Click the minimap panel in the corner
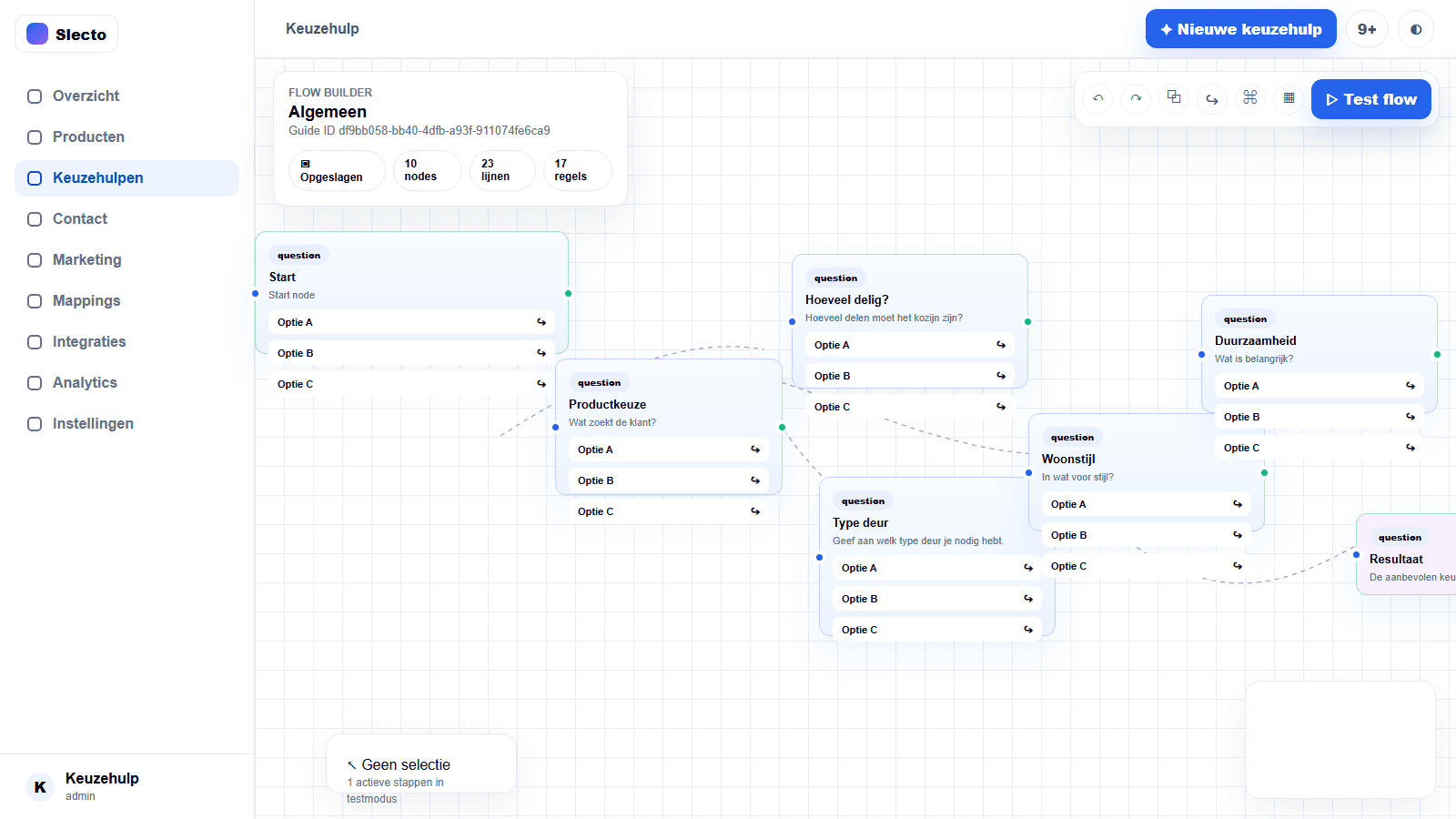This screenshot has width=1456, height=819. click(x=1340, y=740)
